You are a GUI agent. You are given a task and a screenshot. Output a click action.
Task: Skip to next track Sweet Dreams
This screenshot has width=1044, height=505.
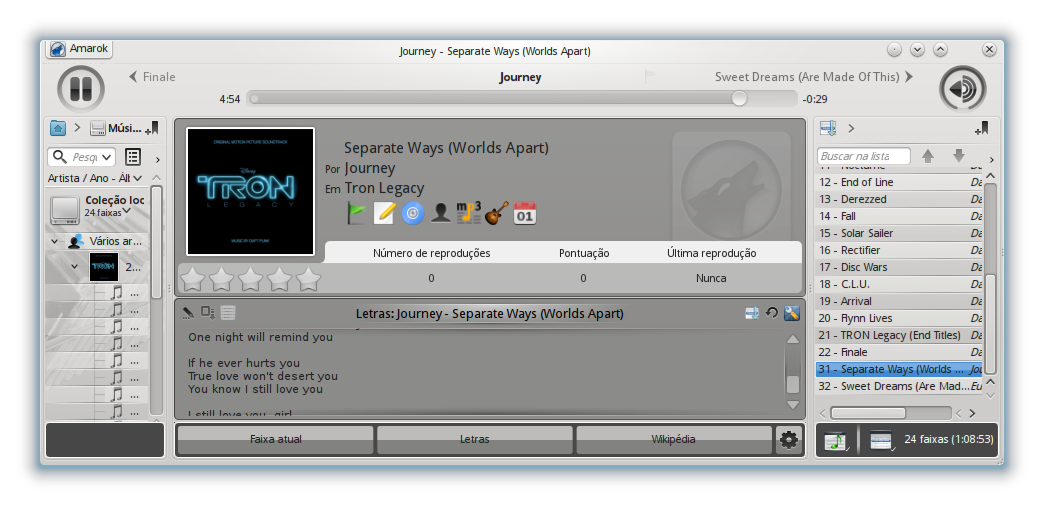pos(814,77)
